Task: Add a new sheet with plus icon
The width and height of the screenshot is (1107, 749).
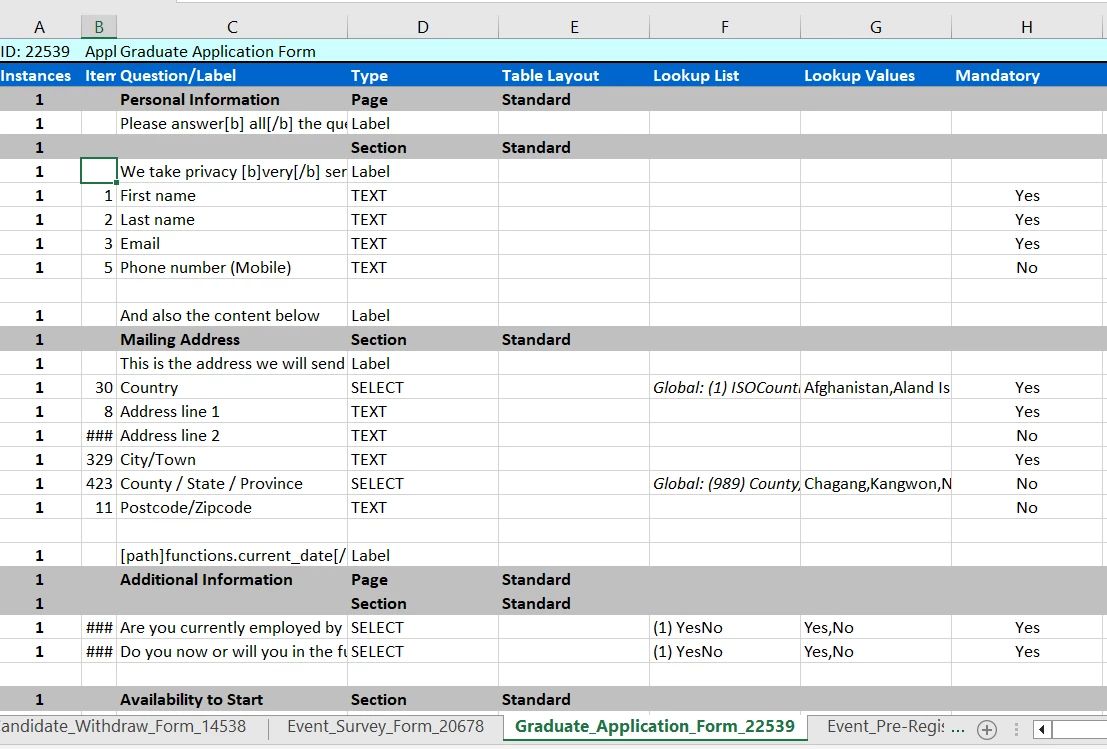Action: click(987, 729)
